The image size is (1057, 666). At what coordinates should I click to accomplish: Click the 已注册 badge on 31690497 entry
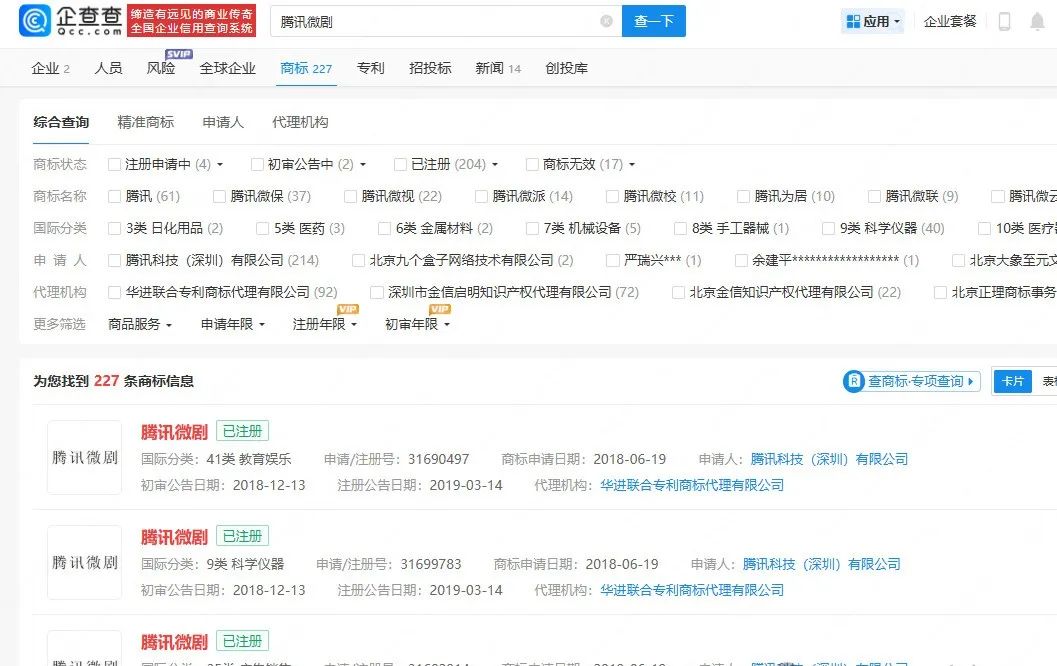click(242, 431)
